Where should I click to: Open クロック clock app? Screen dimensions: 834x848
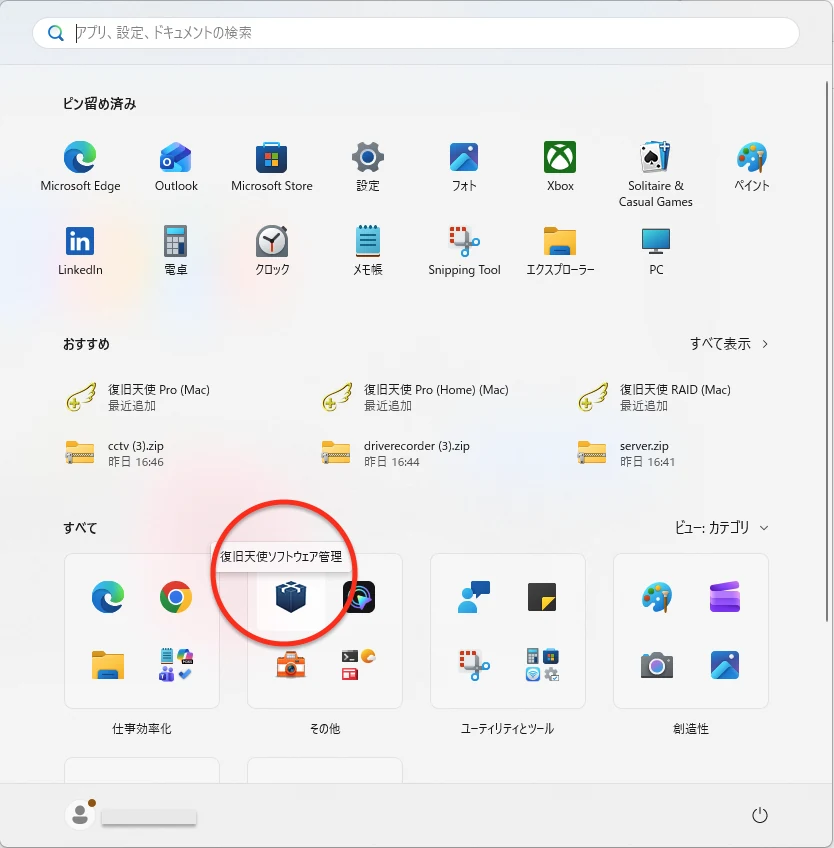[x=272, y=250]
